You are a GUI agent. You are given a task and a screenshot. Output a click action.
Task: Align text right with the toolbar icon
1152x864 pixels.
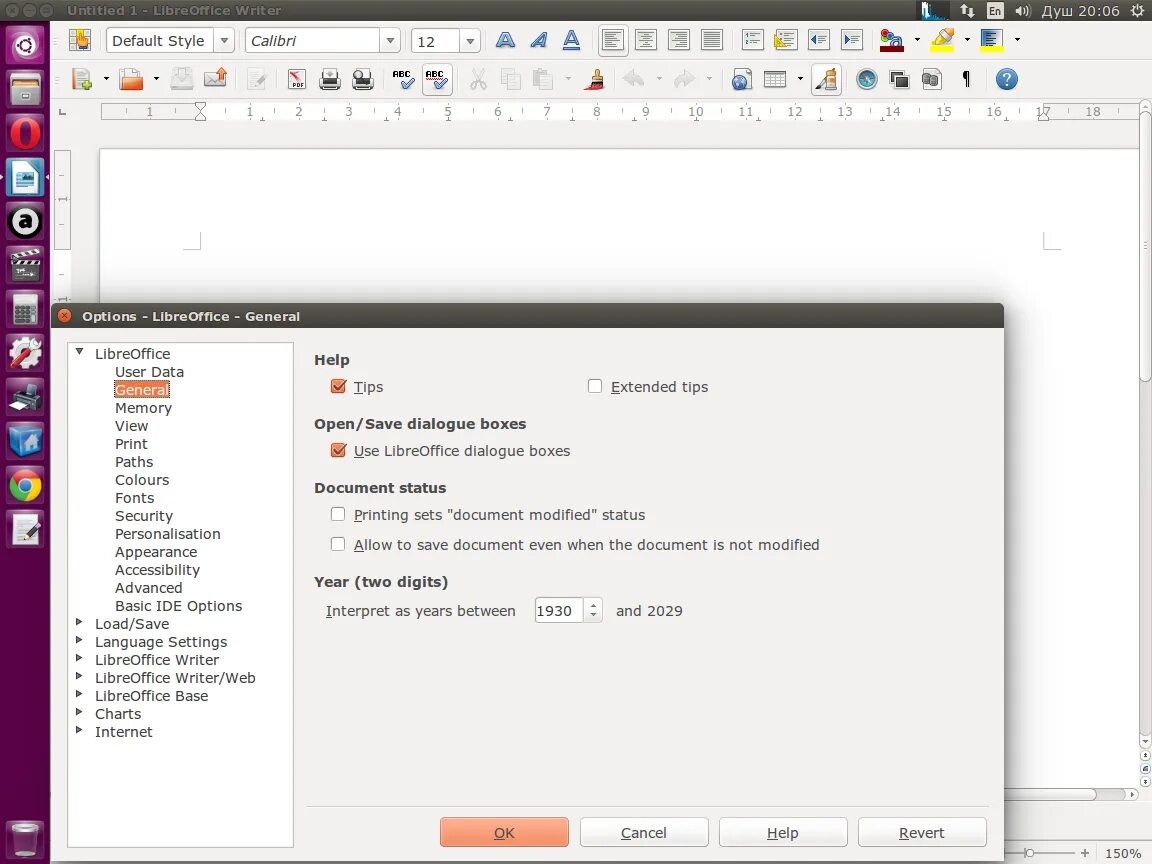click(x=679, y=40)
